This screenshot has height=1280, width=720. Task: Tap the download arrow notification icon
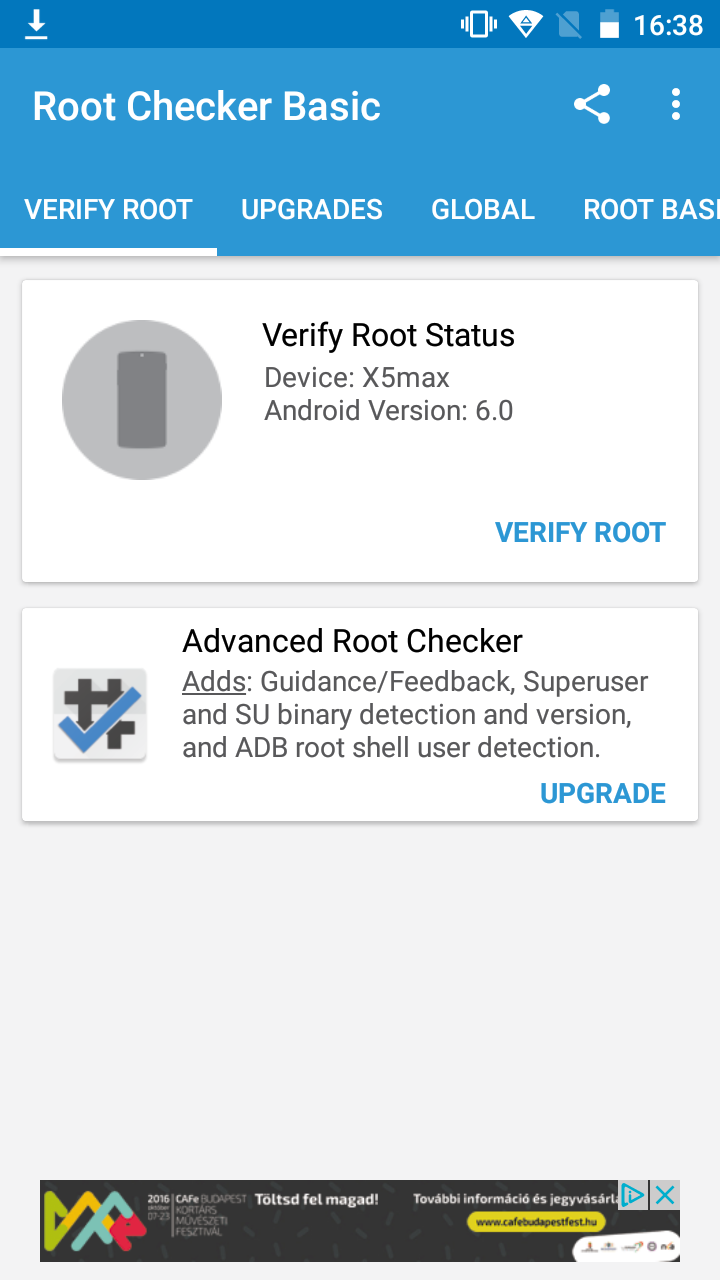[36, 24]
